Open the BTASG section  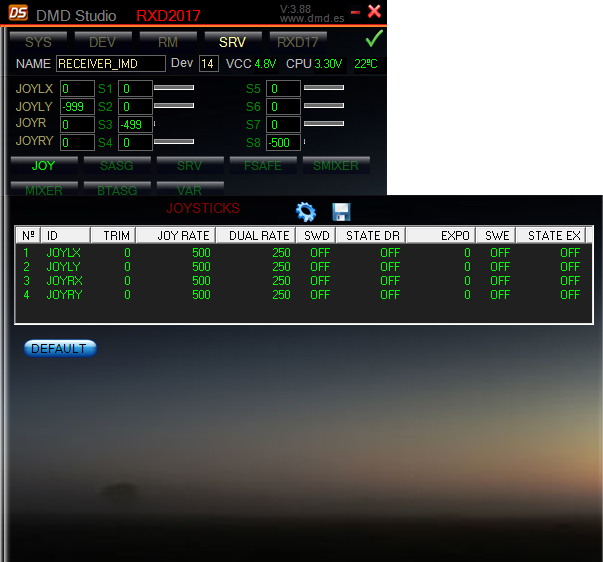(x=117, y=189)
